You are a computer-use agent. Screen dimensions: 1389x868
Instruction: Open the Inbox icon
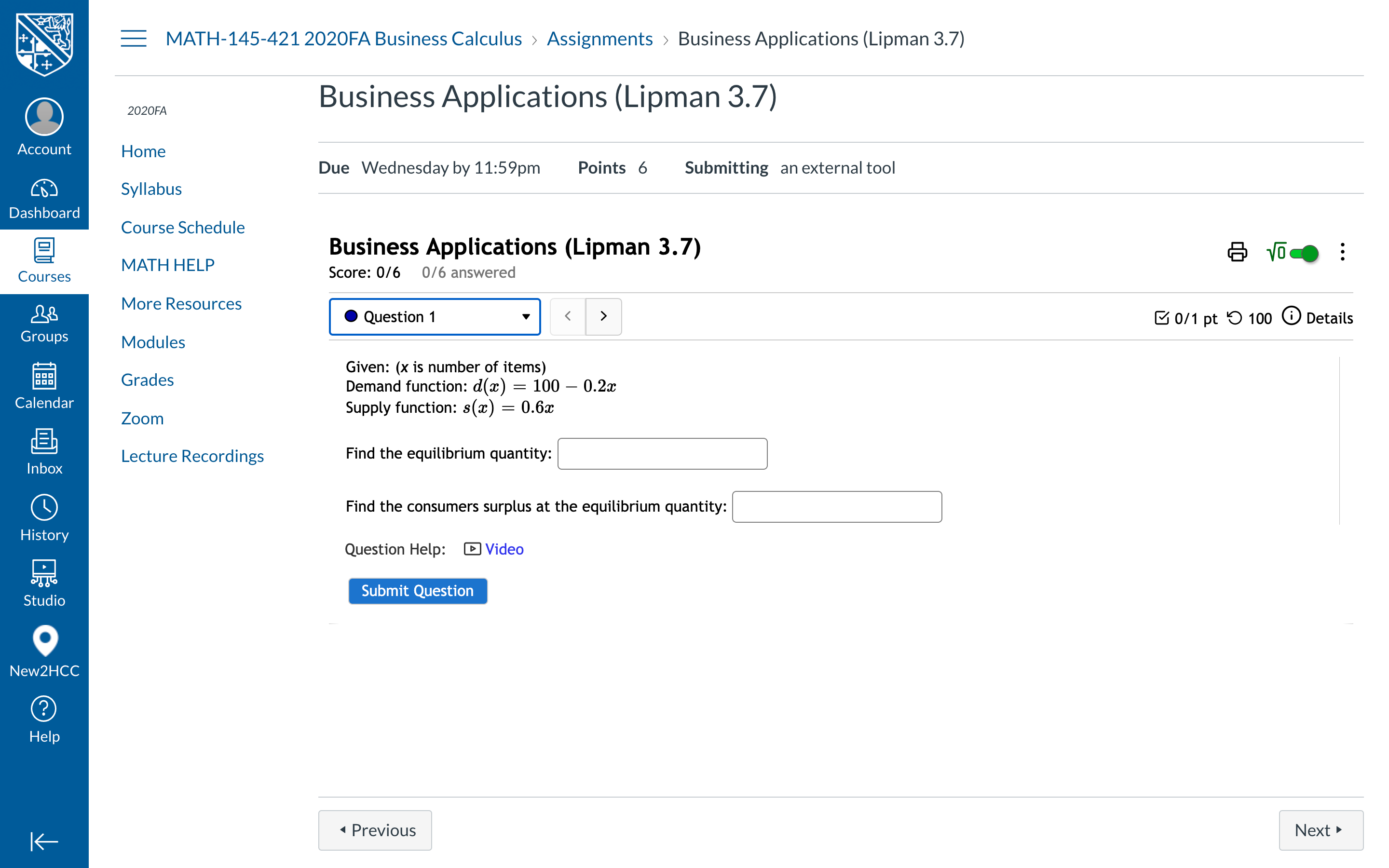[44, 452]
